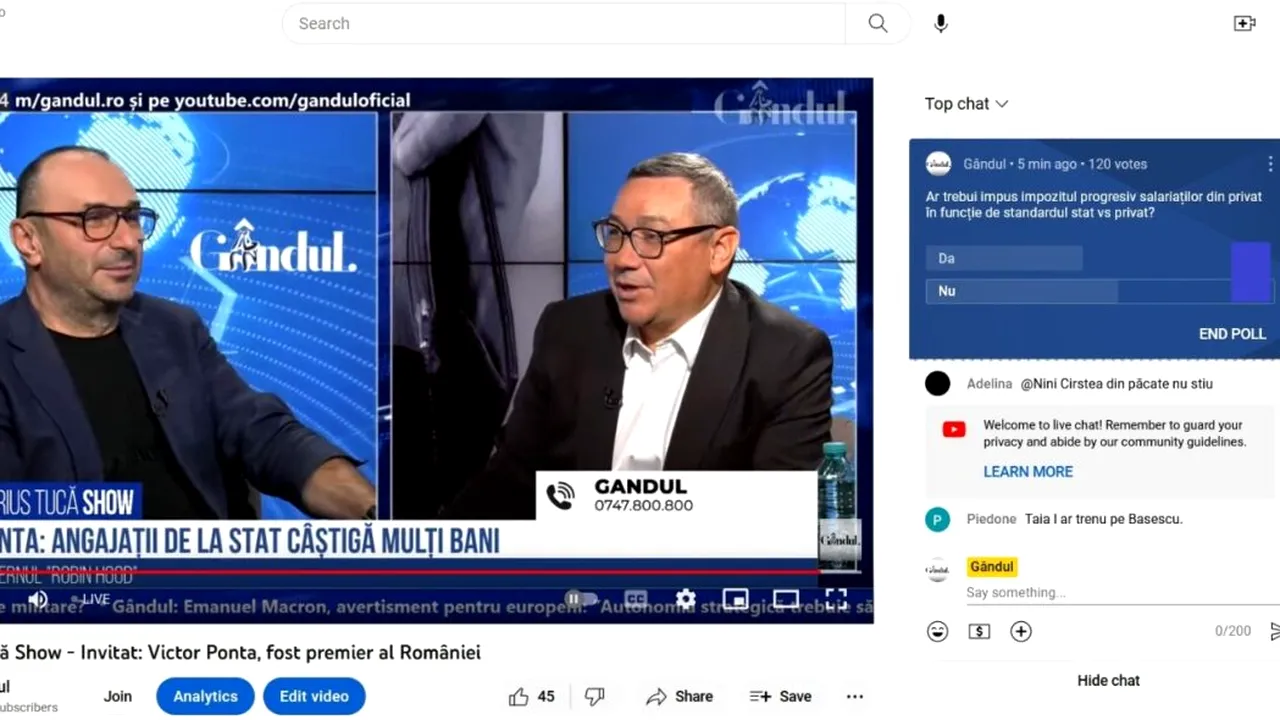Enter theater mode icon
The width and height of the screenshot is (1280, 720).
pyautogui.click(x=786, y=597)
